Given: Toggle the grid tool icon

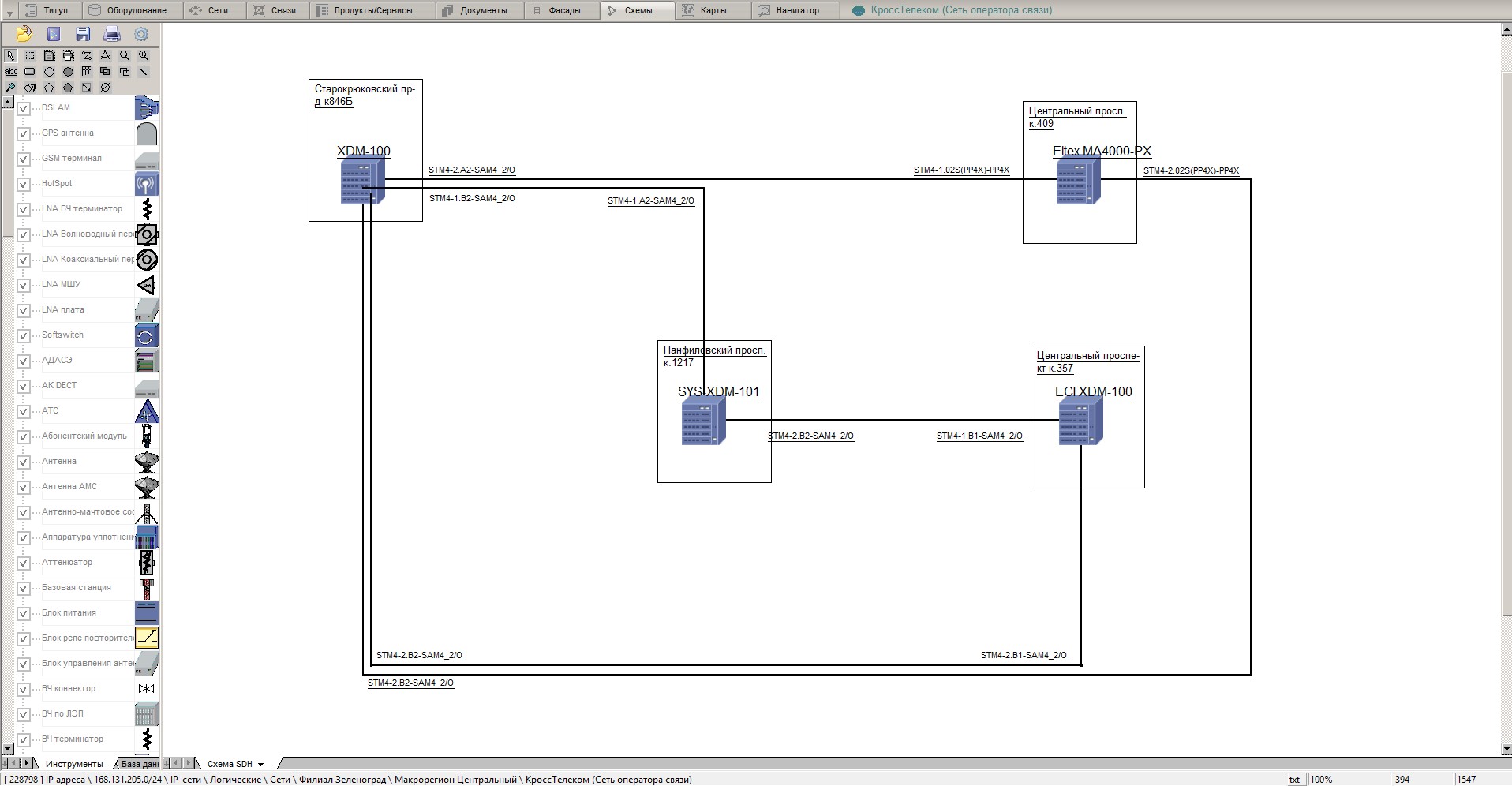Looking at the screenshot, I should pos(87,71).
